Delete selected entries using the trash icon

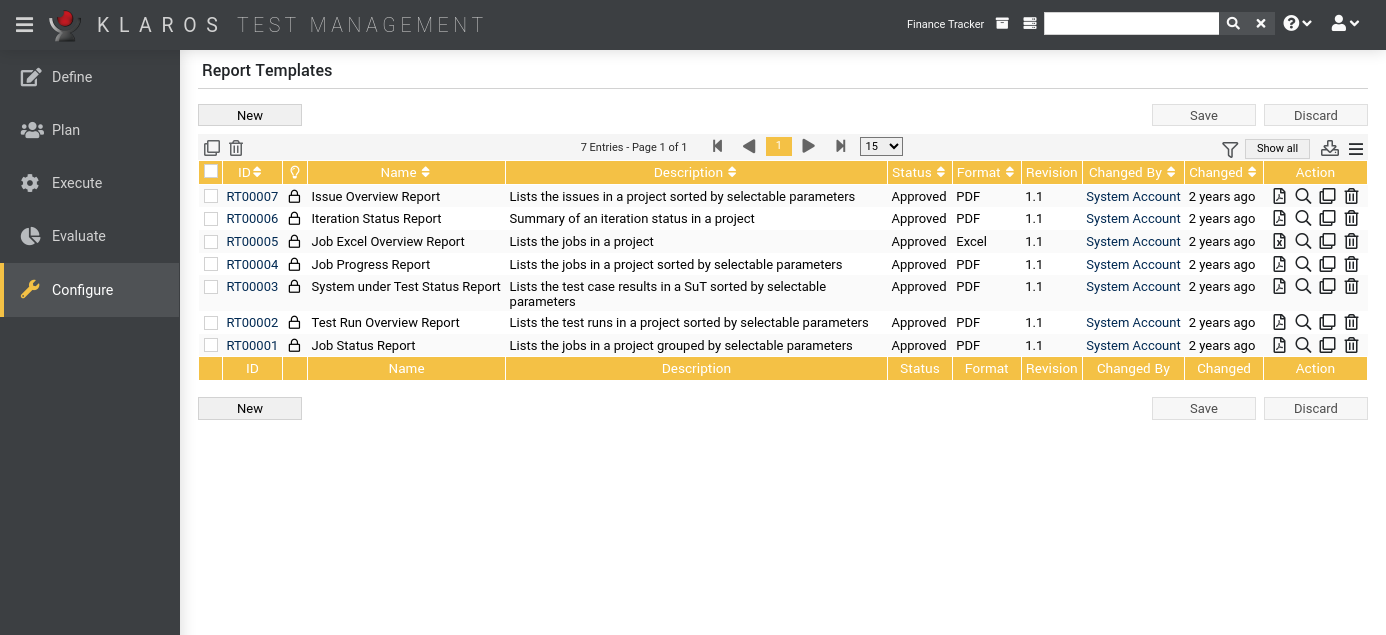pyautogui.click(x=236, y=147)
